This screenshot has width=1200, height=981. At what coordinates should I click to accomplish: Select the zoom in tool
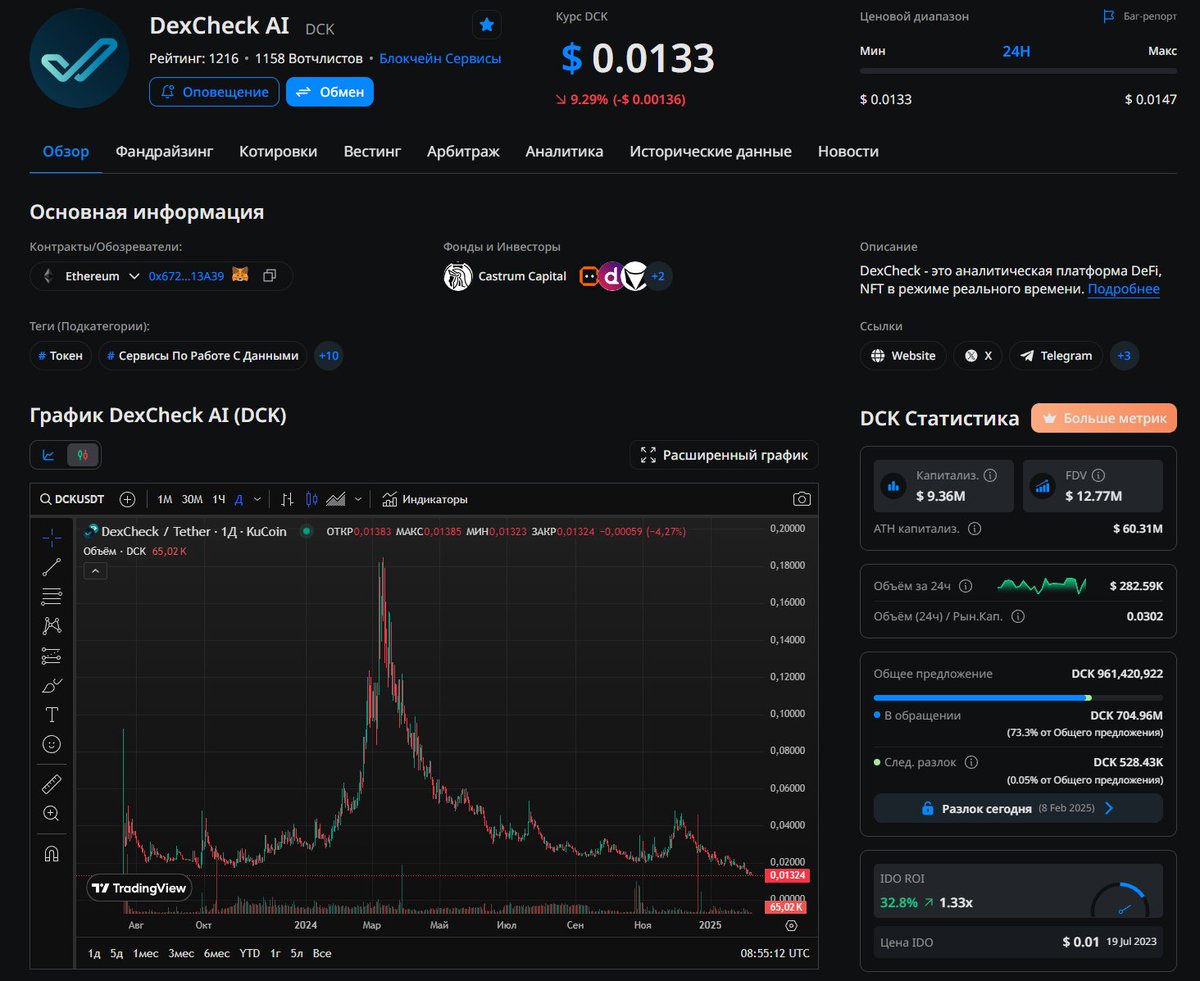click(51, 813)
